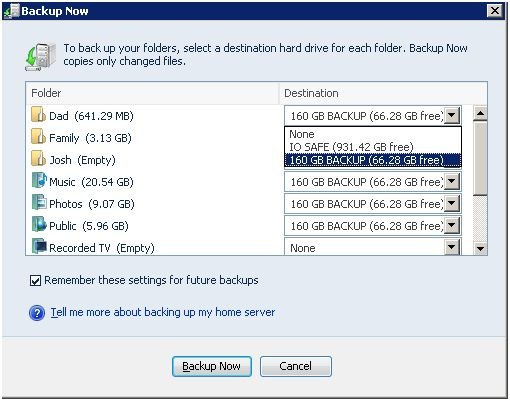Click the server backup icon beside instructions
Viewport: 510px width, 401px height.
tap(40, 56)
